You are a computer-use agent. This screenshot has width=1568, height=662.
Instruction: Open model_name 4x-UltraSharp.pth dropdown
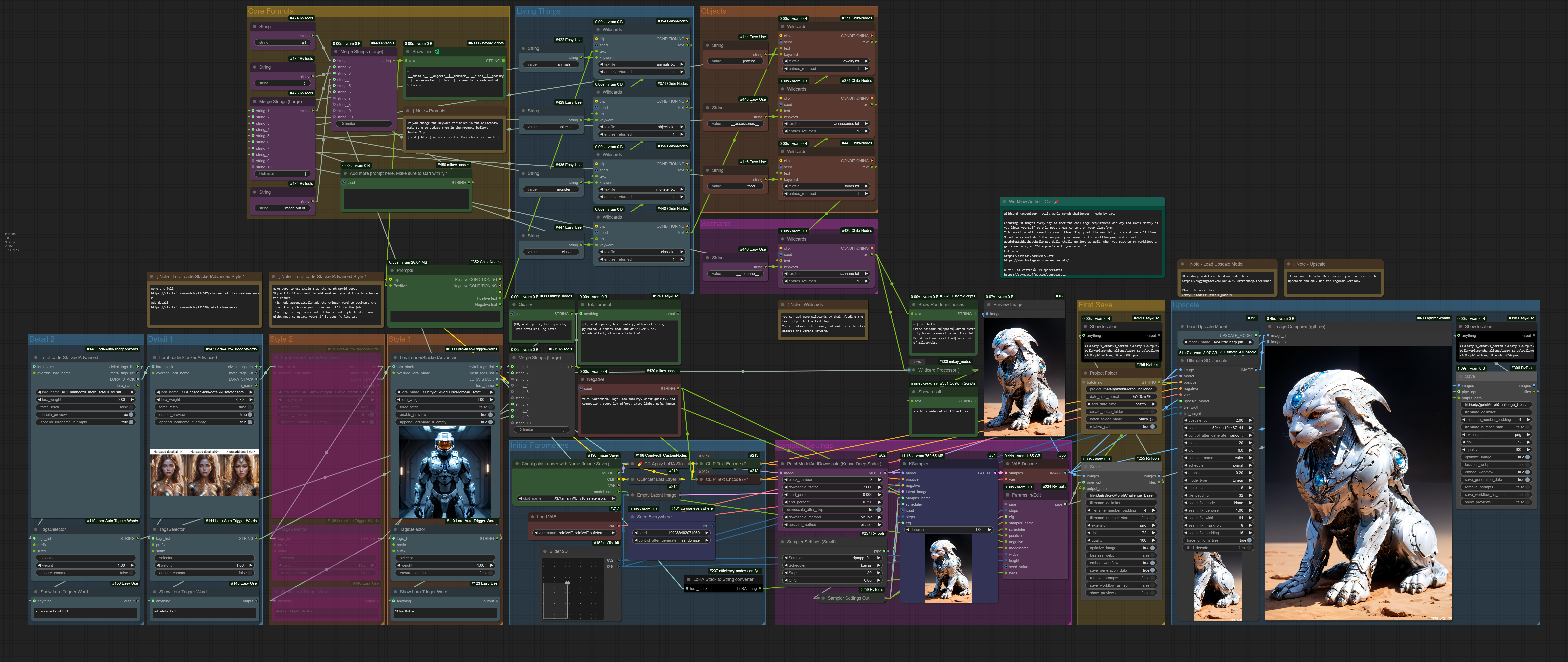pos(1217,342)
